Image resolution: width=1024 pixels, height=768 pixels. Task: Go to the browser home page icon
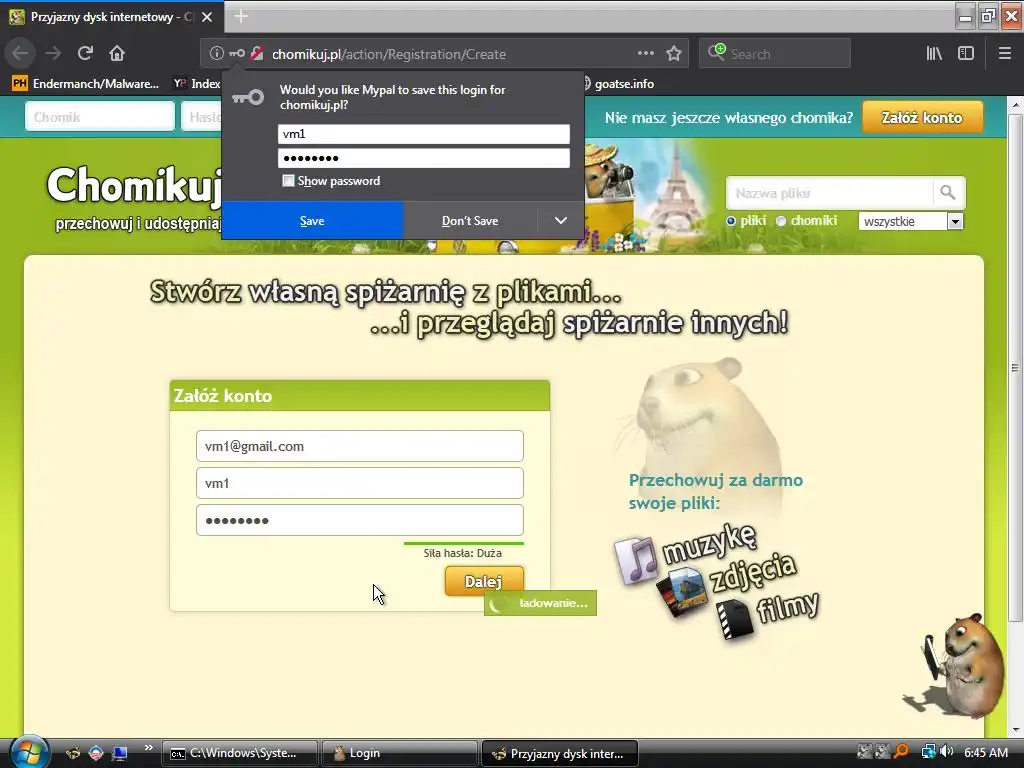(x=117, y=54)
